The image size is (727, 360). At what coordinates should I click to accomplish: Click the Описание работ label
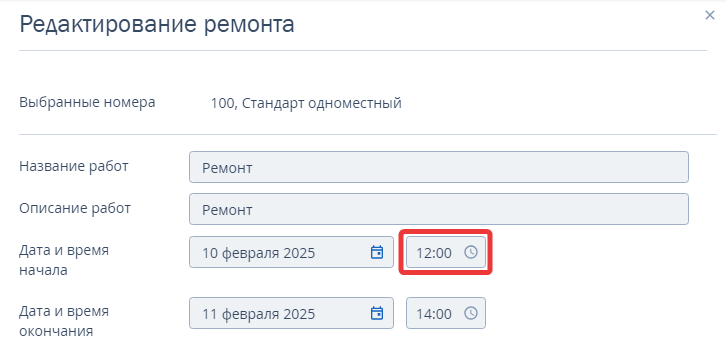coord(75,208)
